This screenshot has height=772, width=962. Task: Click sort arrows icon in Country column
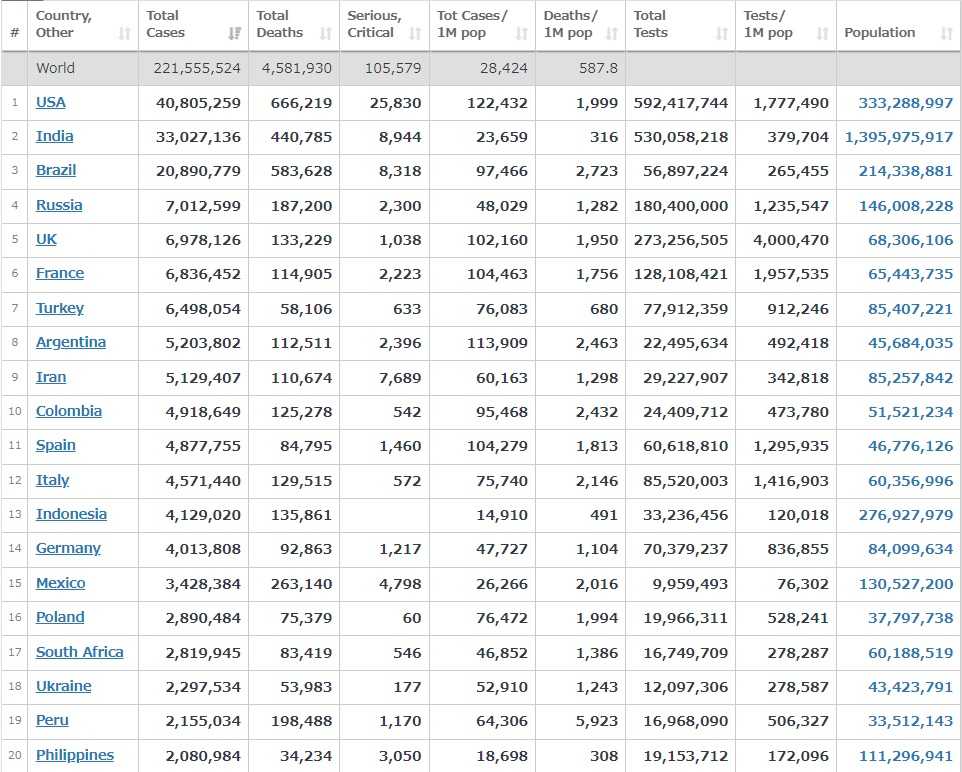tap(125, 33)
